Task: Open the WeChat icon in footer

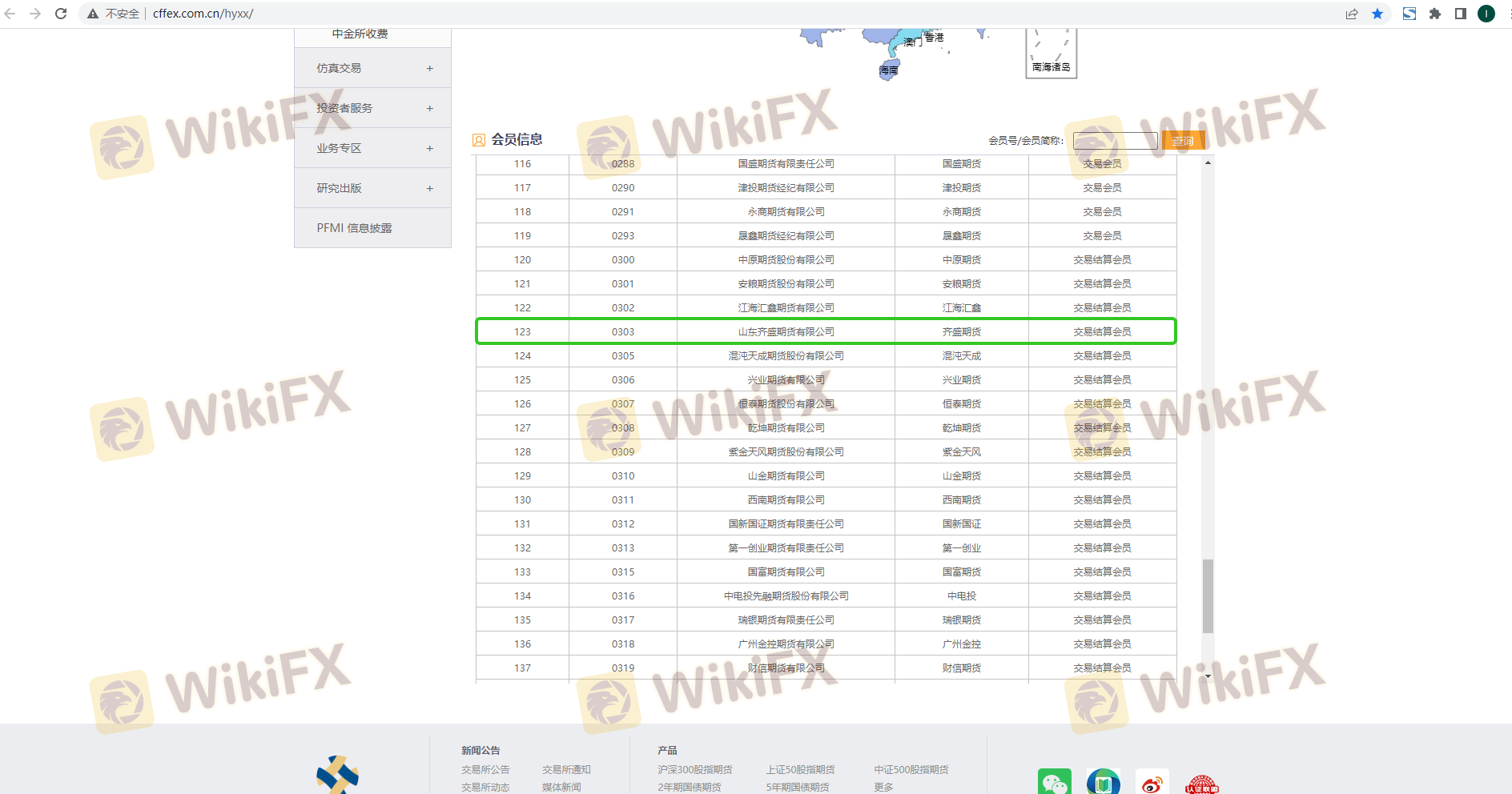Action: [1054, 783]
